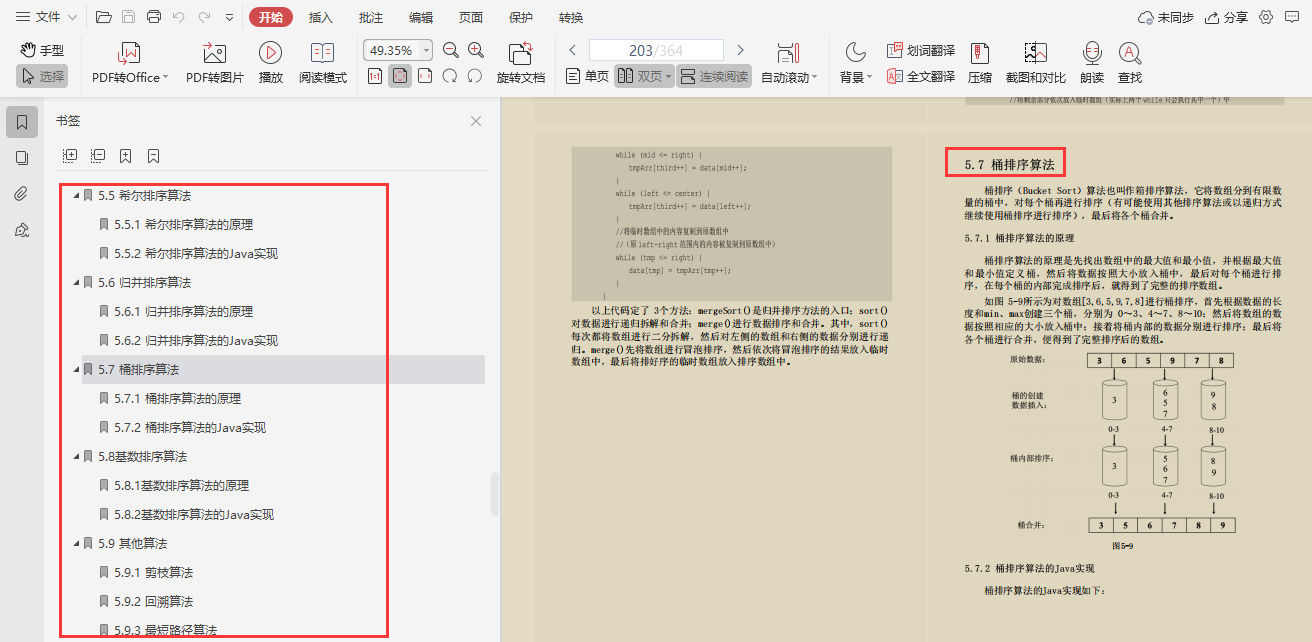
Task: Close the 书签 bookmark panel
Action: point(476,121)
